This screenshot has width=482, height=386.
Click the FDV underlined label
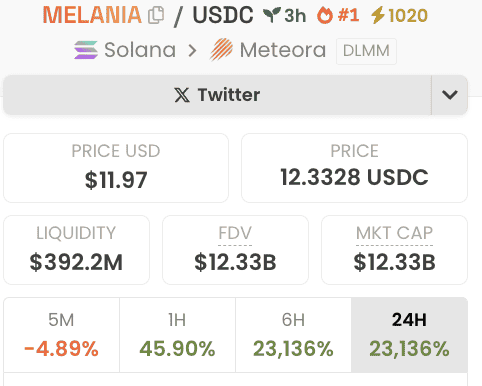(x=235, y=233)
